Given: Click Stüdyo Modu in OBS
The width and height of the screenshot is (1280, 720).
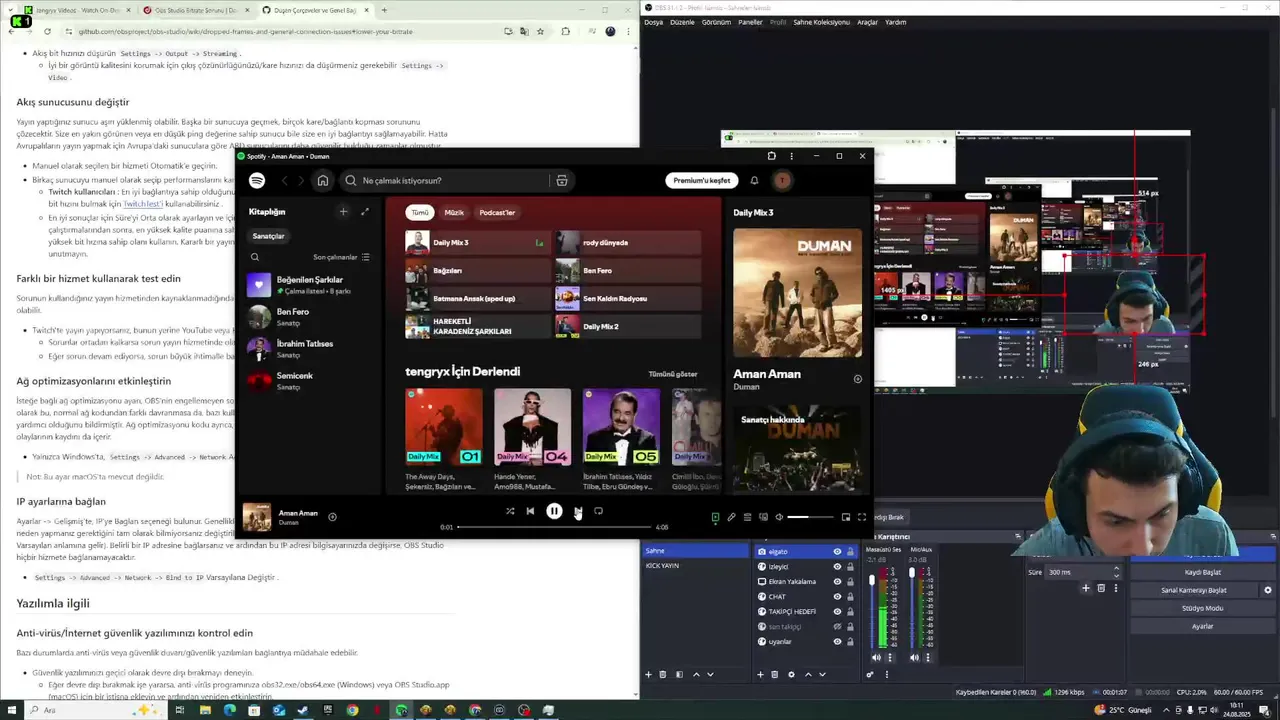Looking at the screenshot, I should pos(1203,608).
